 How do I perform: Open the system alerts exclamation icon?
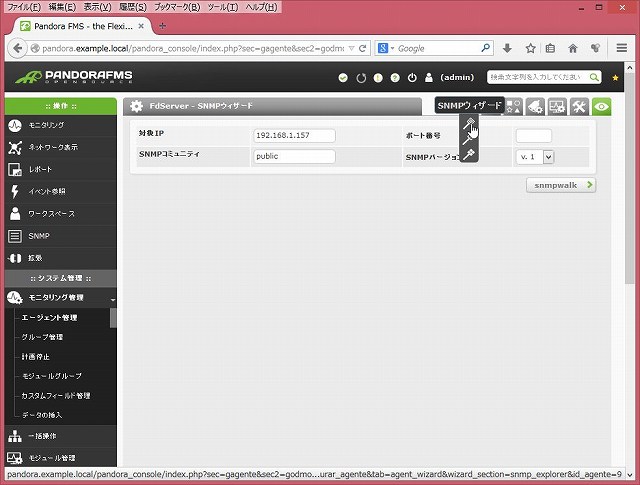378,78
